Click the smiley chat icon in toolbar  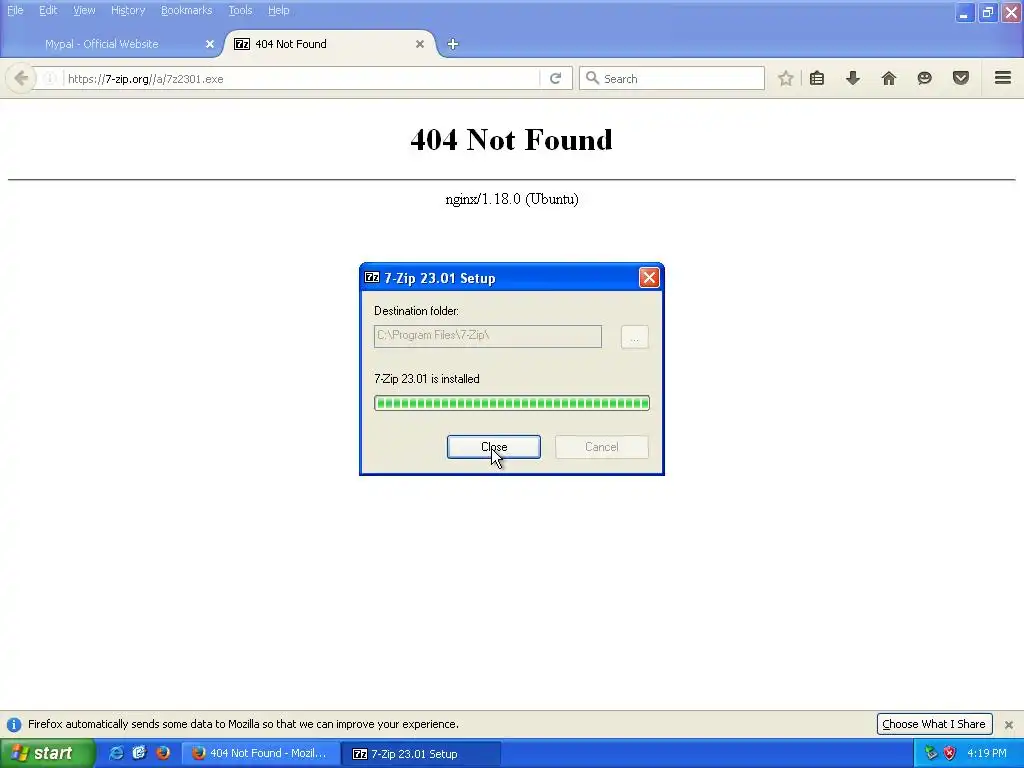924,78
